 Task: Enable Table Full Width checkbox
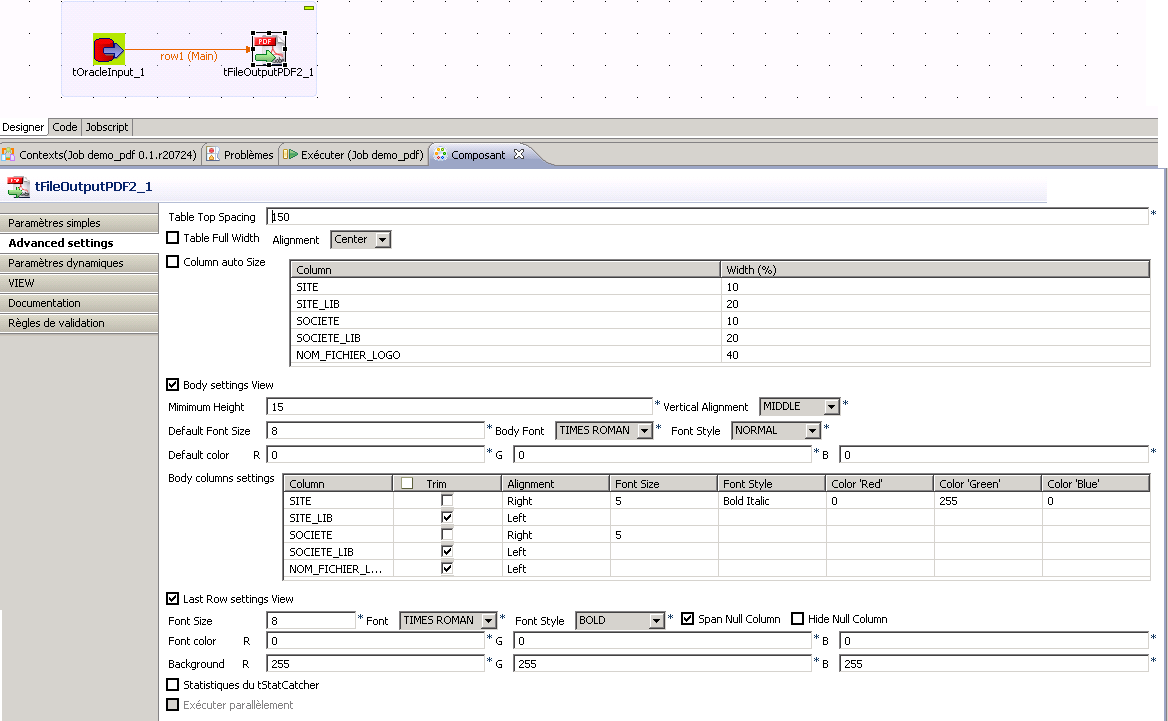click(x=173, y=238)
